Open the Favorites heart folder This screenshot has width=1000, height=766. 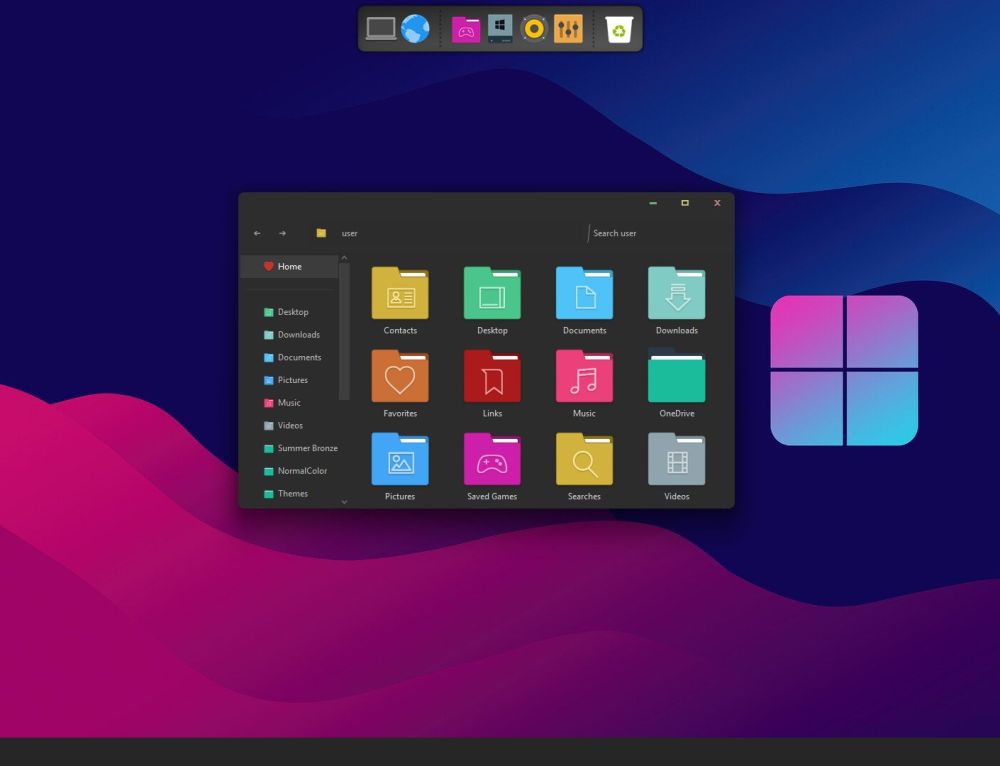click(400, 379)
